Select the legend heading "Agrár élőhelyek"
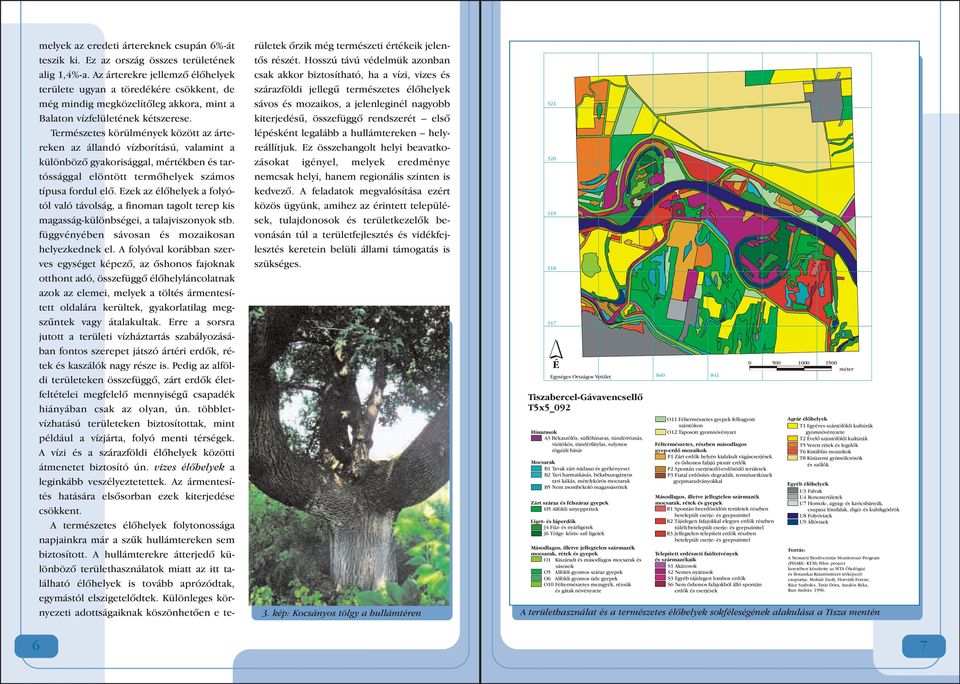The width and height of the screenshot is (960, 684). click(x=806, y=419)
